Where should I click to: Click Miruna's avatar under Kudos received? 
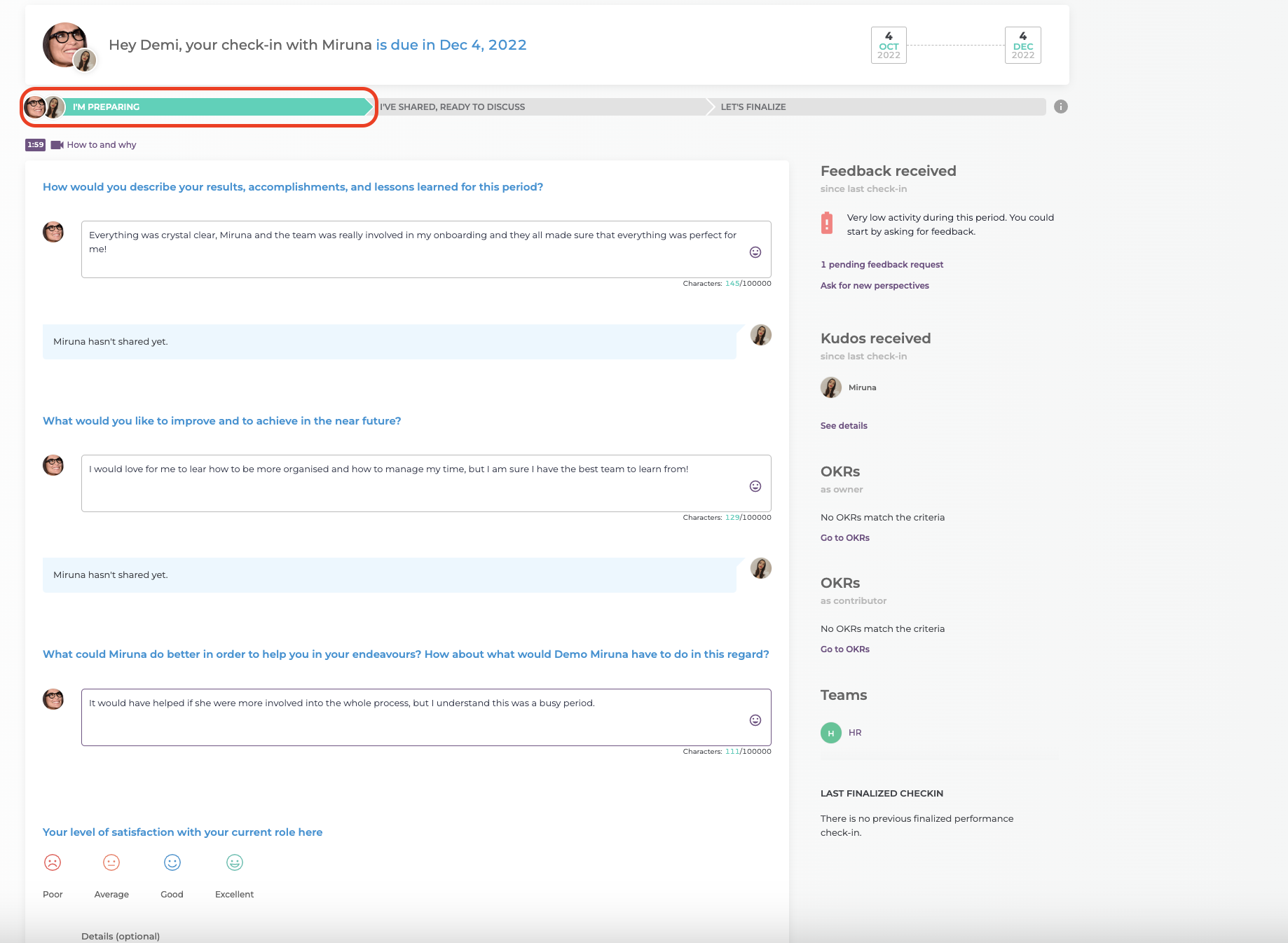[x=831, y=387]
